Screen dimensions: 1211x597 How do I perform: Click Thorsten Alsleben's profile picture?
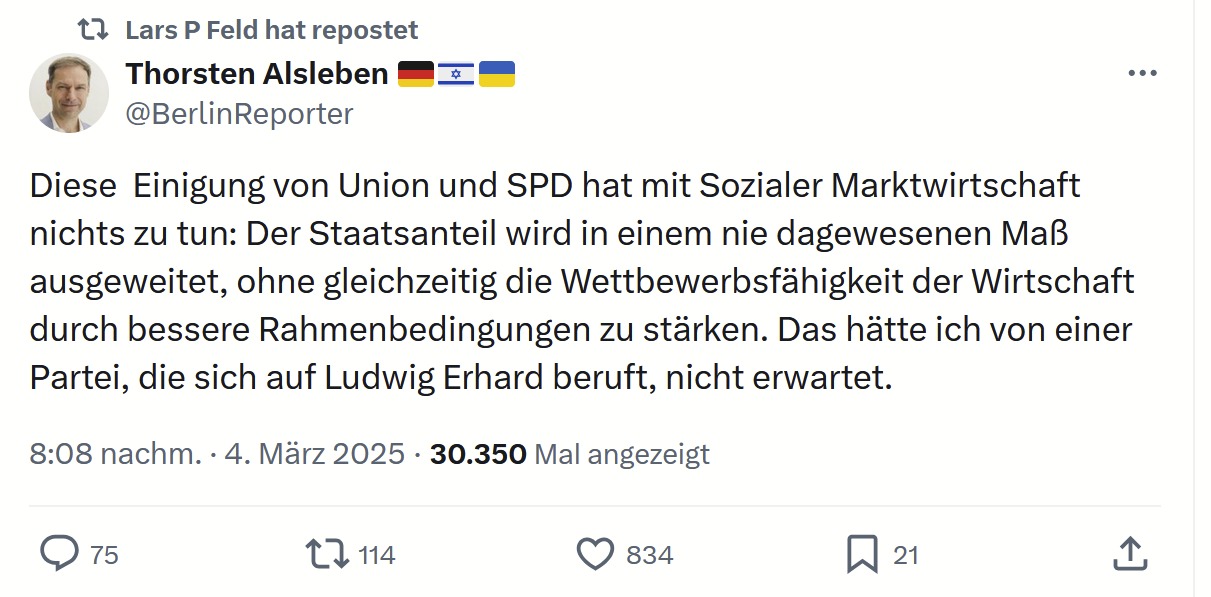click(69, 93)
